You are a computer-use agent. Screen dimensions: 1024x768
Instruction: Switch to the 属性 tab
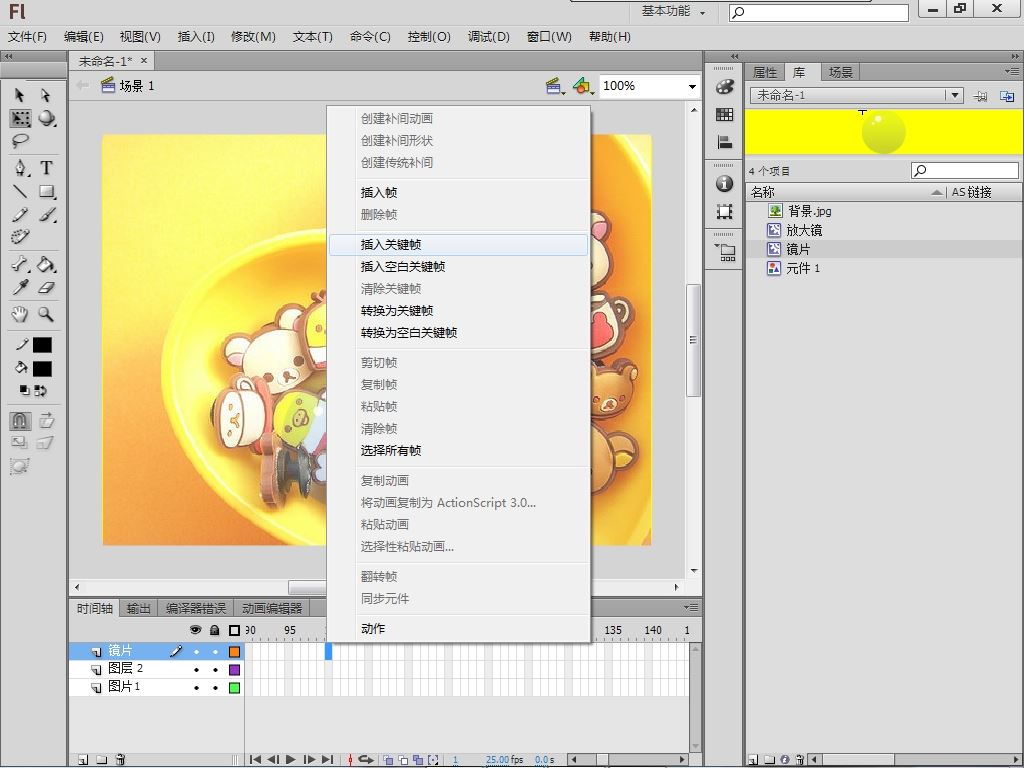765,72
